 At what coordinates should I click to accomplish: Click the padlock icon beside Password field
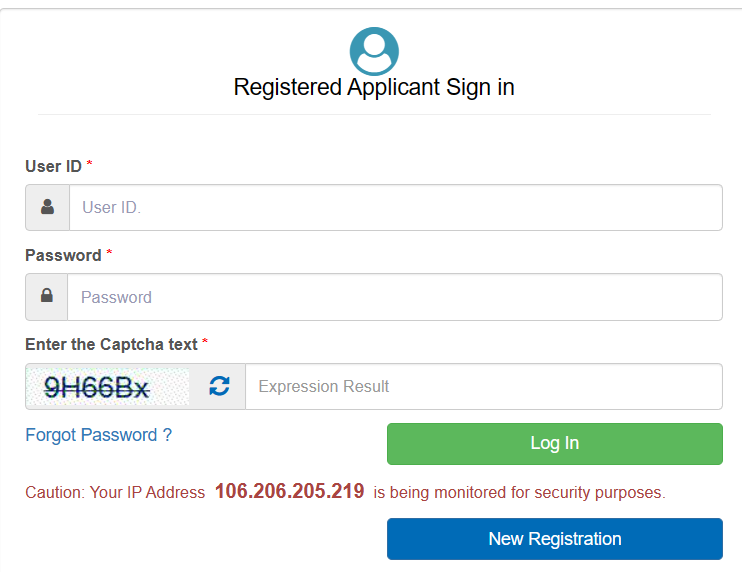(x=47, y=295)
